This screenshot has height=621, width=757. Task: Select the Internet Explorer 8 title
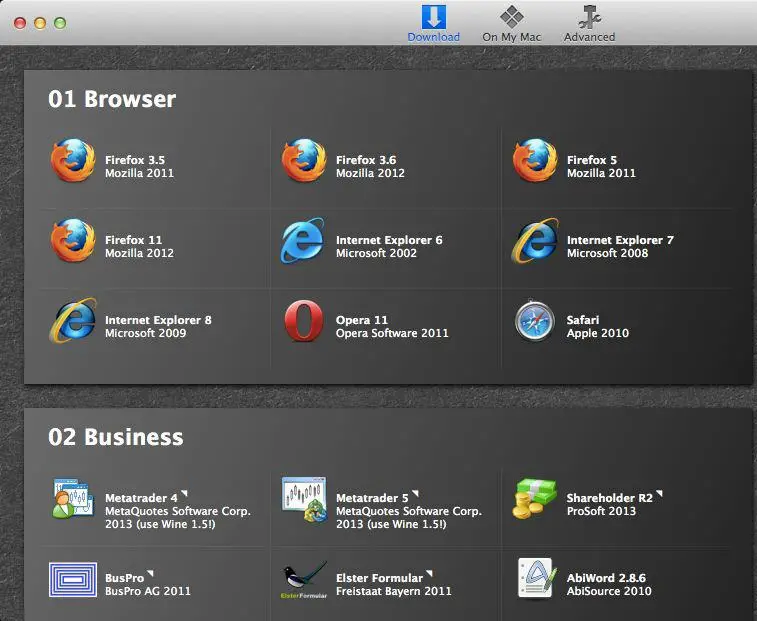(158, 320)
